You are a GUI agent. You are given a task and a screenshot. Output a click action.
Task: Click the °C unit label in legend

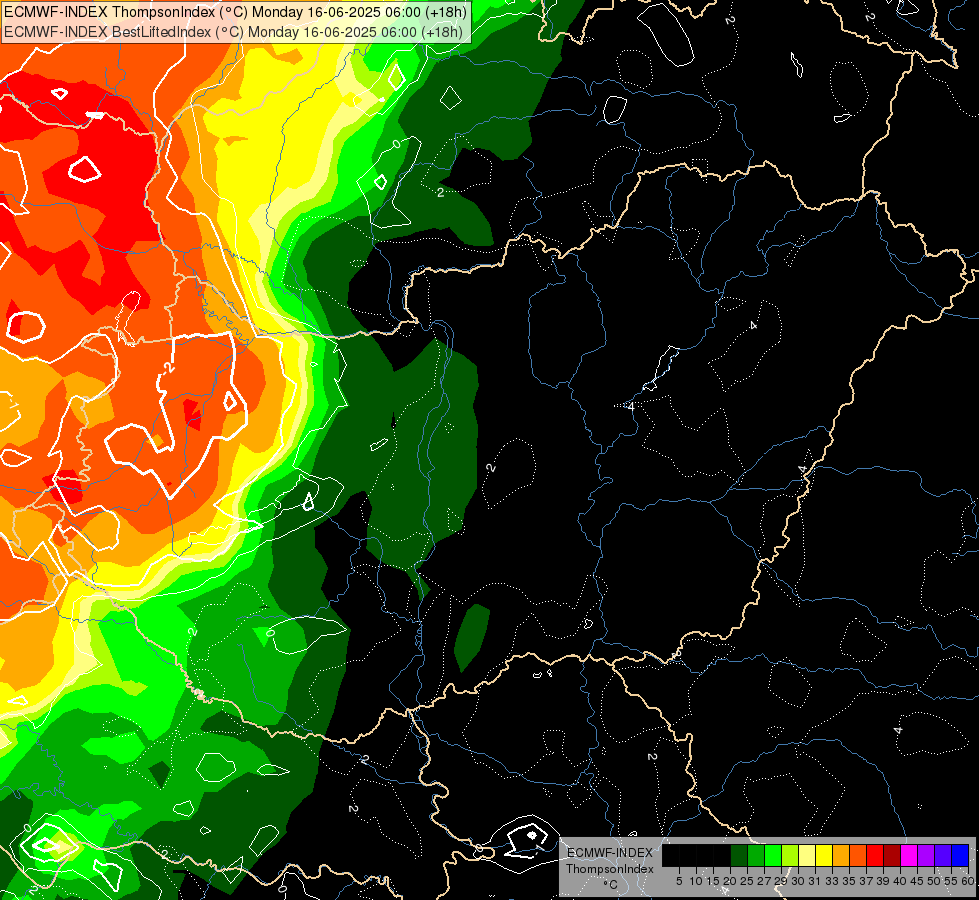[611, 885]
